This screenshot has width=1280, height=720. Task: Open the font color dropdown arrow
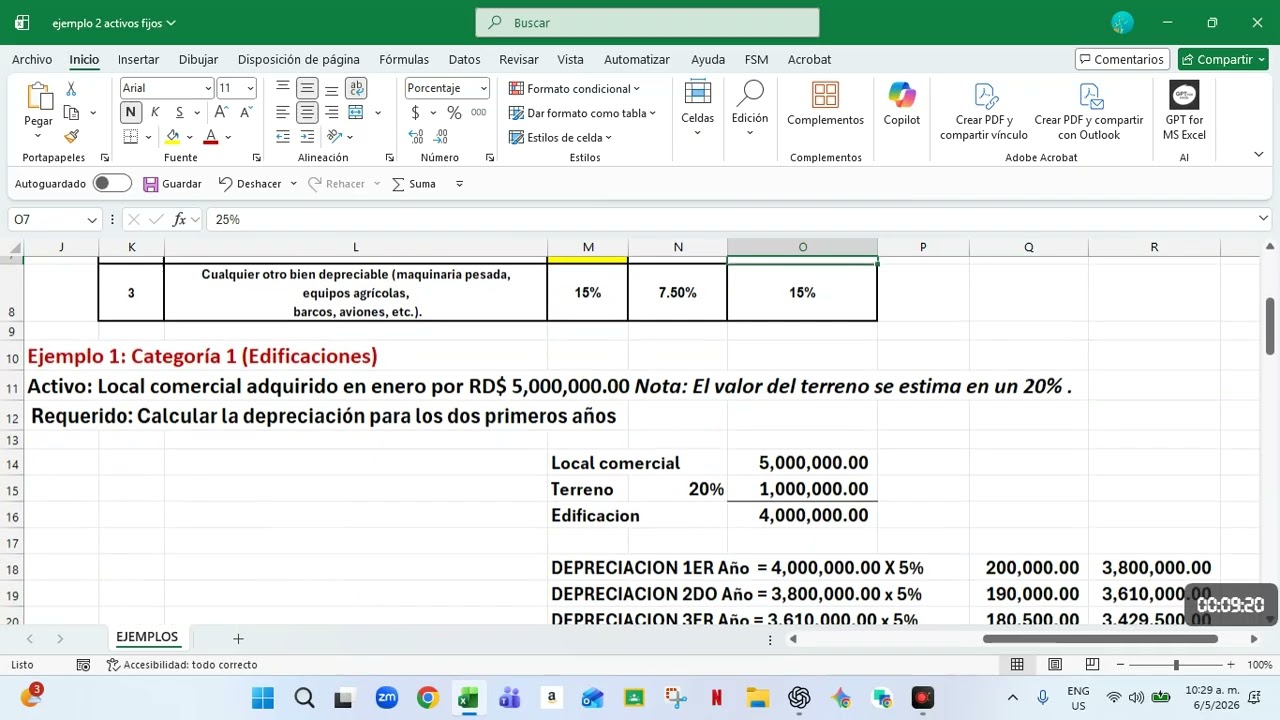click(228, 137)
